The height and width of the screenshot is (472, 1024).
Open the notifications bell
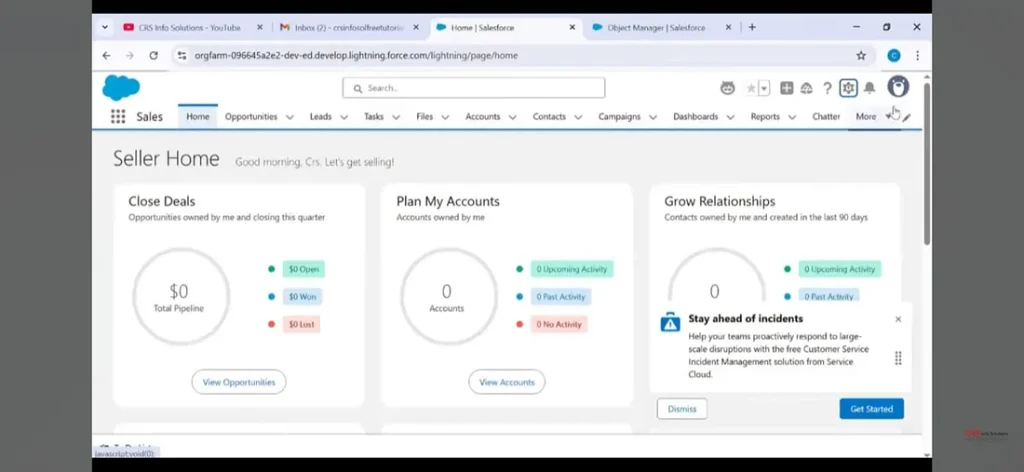pyautogui.click(x=869, y=88)
